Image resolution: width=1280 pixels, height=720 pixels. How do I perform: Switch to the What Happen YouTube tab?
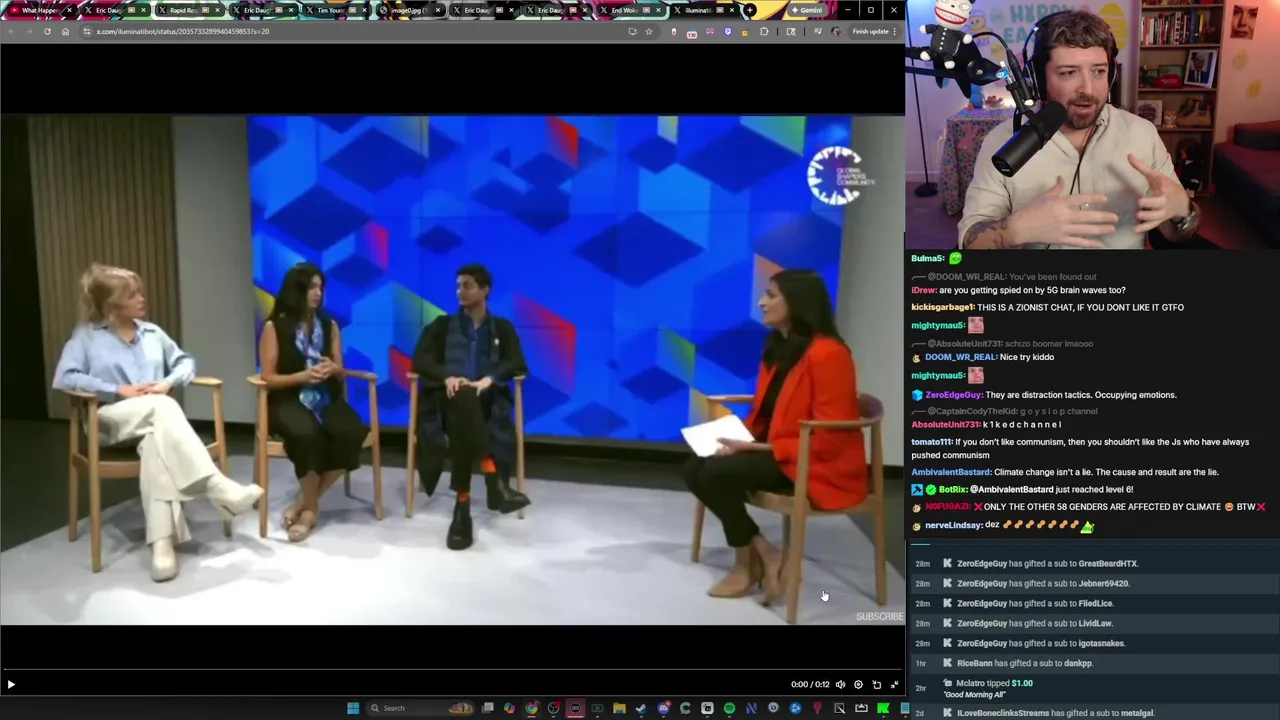(40, 10)
